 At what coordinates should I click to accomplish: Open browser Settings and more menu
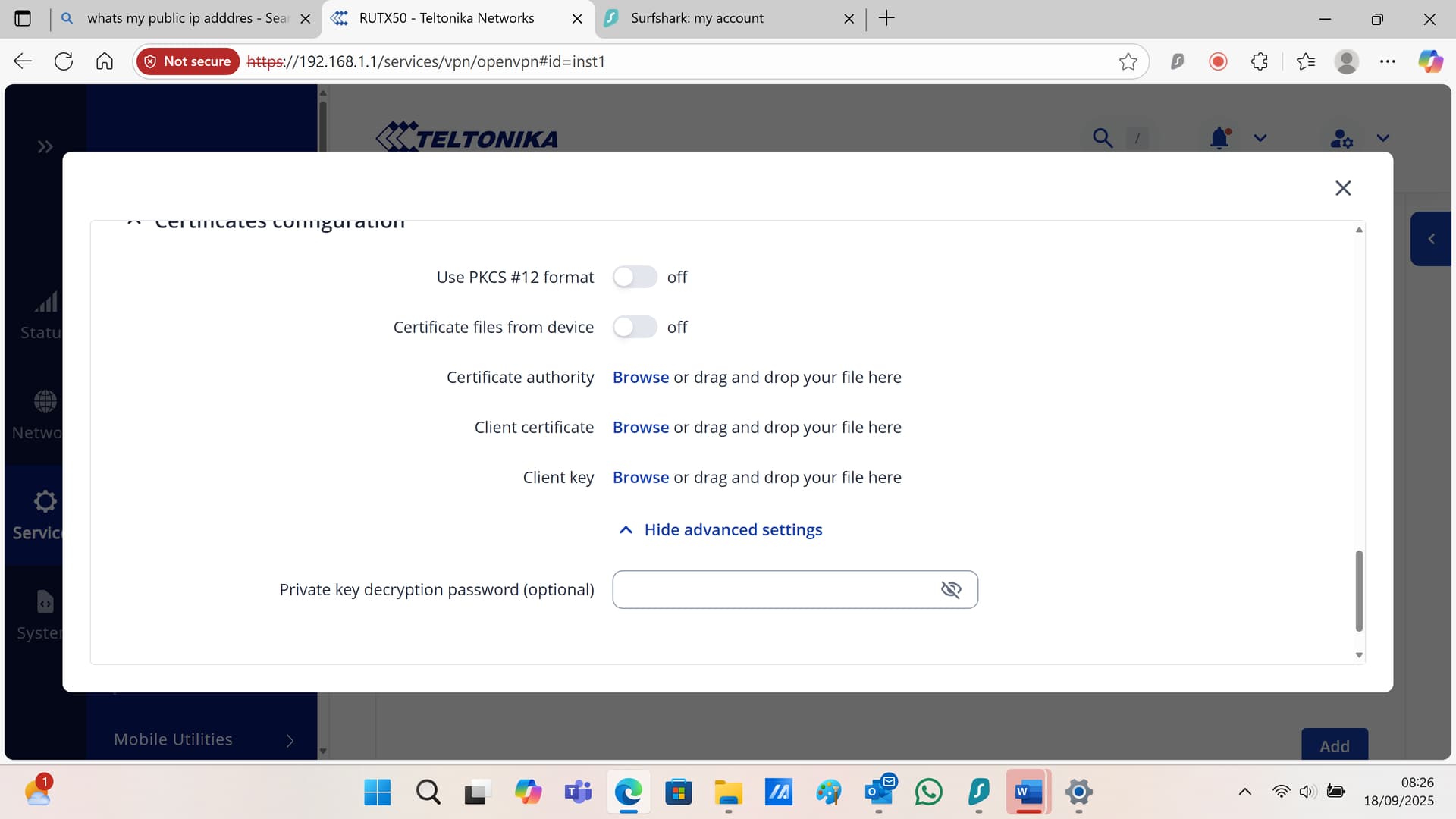[1387, 61]
